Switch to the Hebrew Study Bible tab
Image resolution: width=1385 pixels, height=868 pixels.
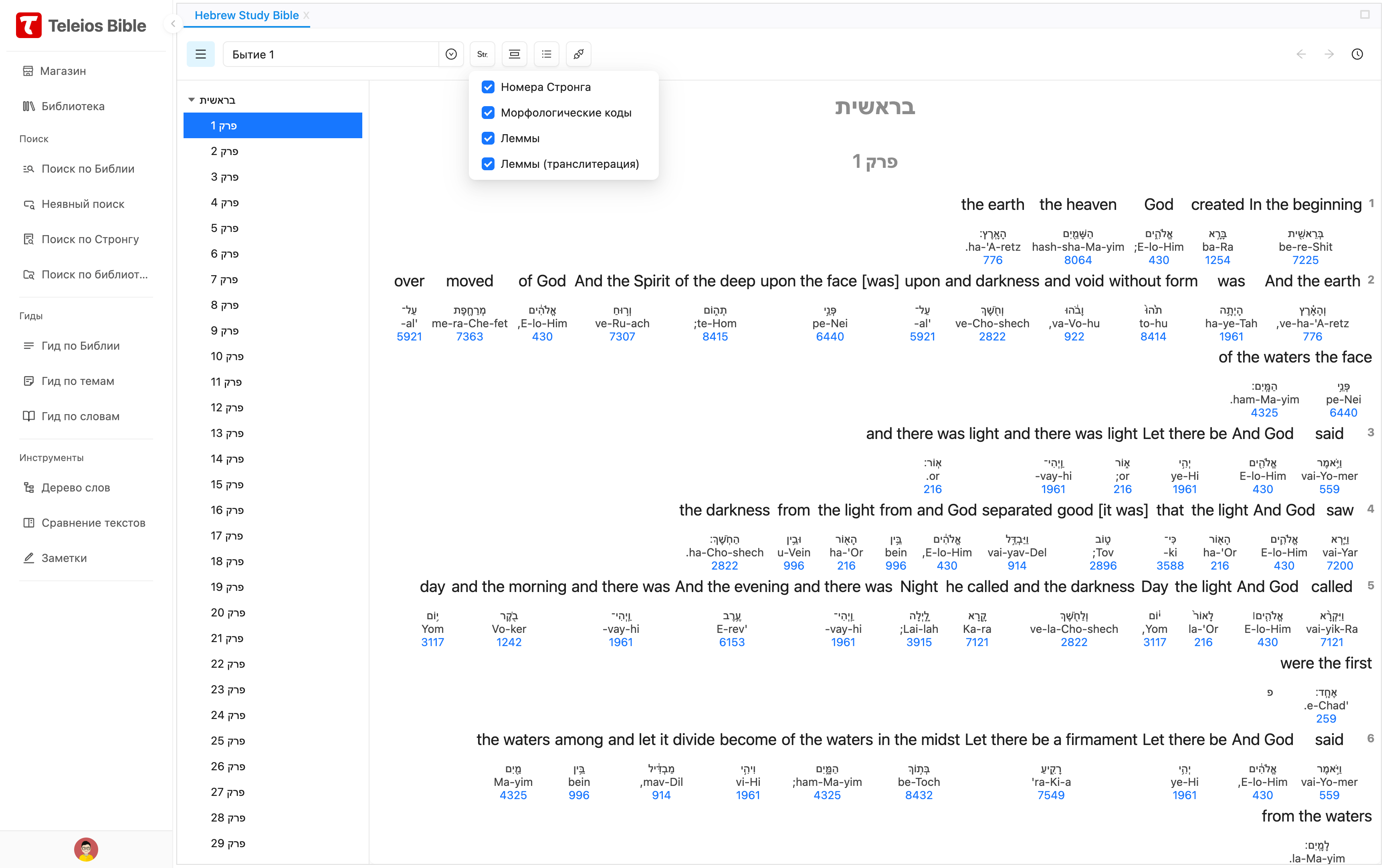(246, 16)
